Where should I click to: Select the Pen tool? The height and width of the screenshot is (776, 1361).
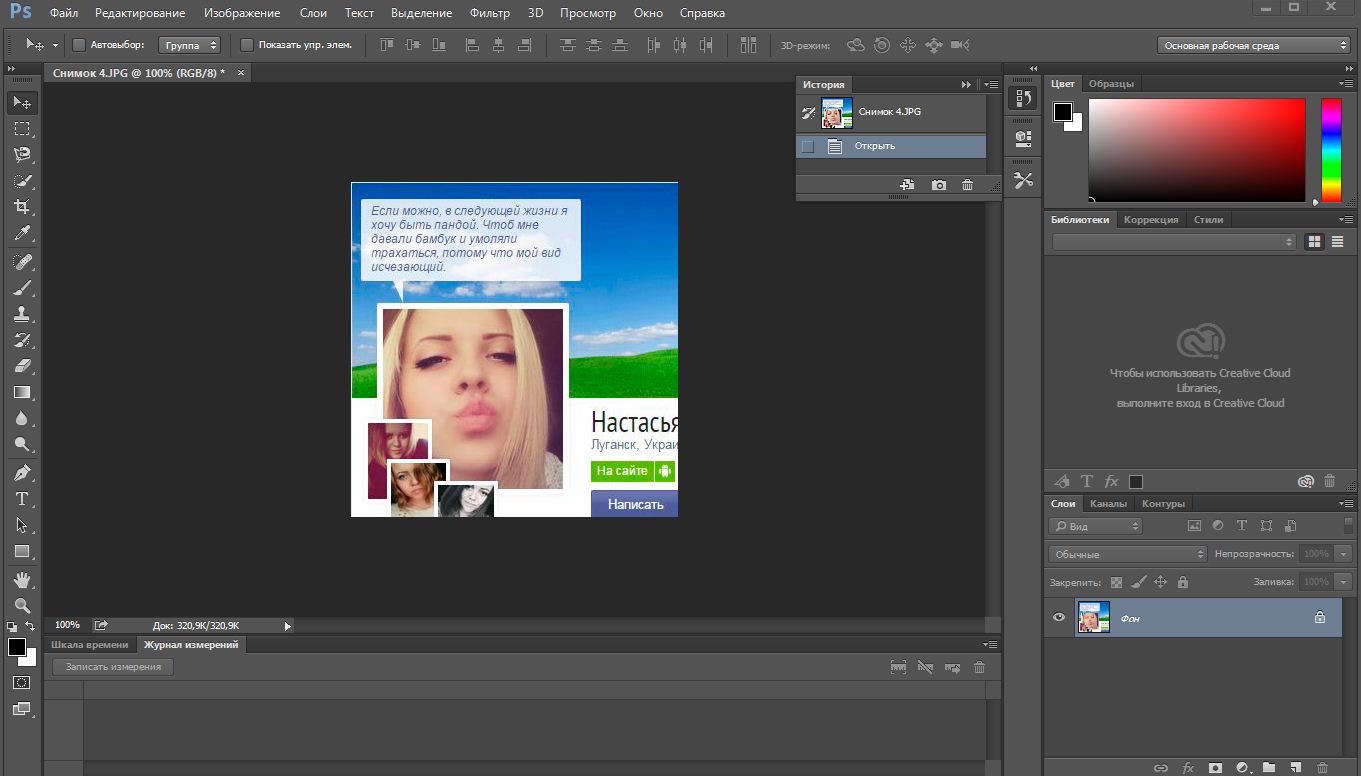22,473
